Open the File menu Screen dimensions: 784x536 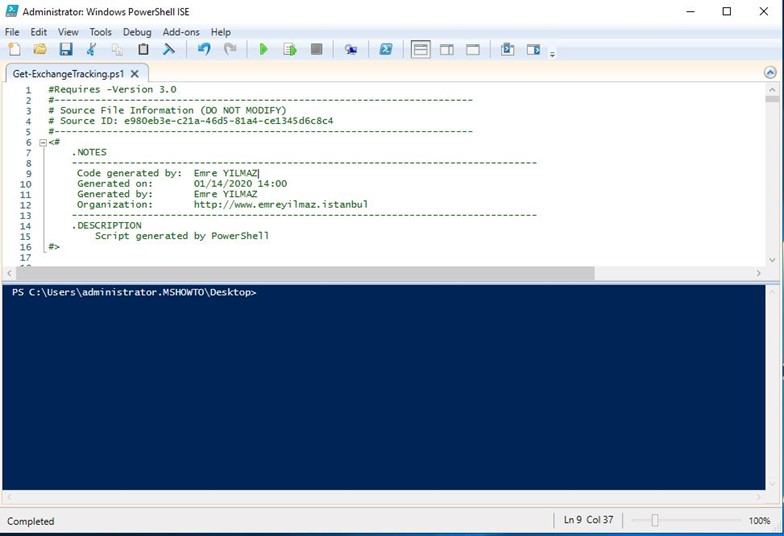pyautogui.click(x=12, y=32)
